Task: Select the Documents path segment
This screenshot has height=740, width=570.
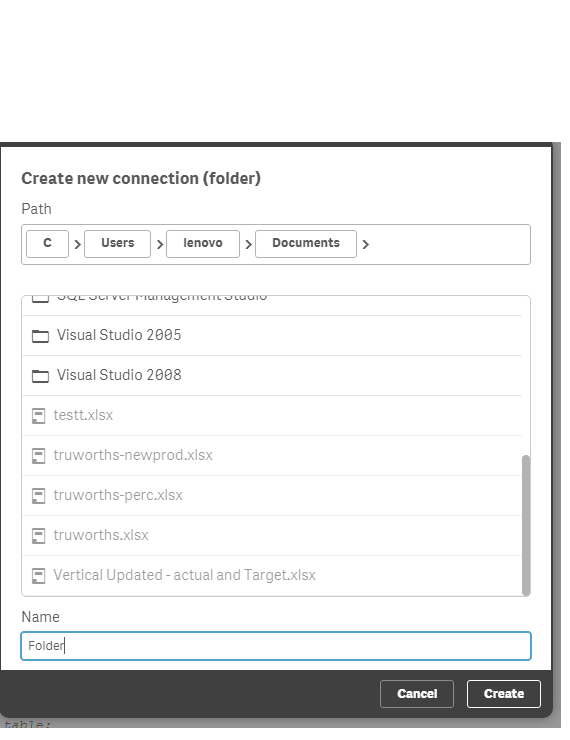Action: [306, 244]
